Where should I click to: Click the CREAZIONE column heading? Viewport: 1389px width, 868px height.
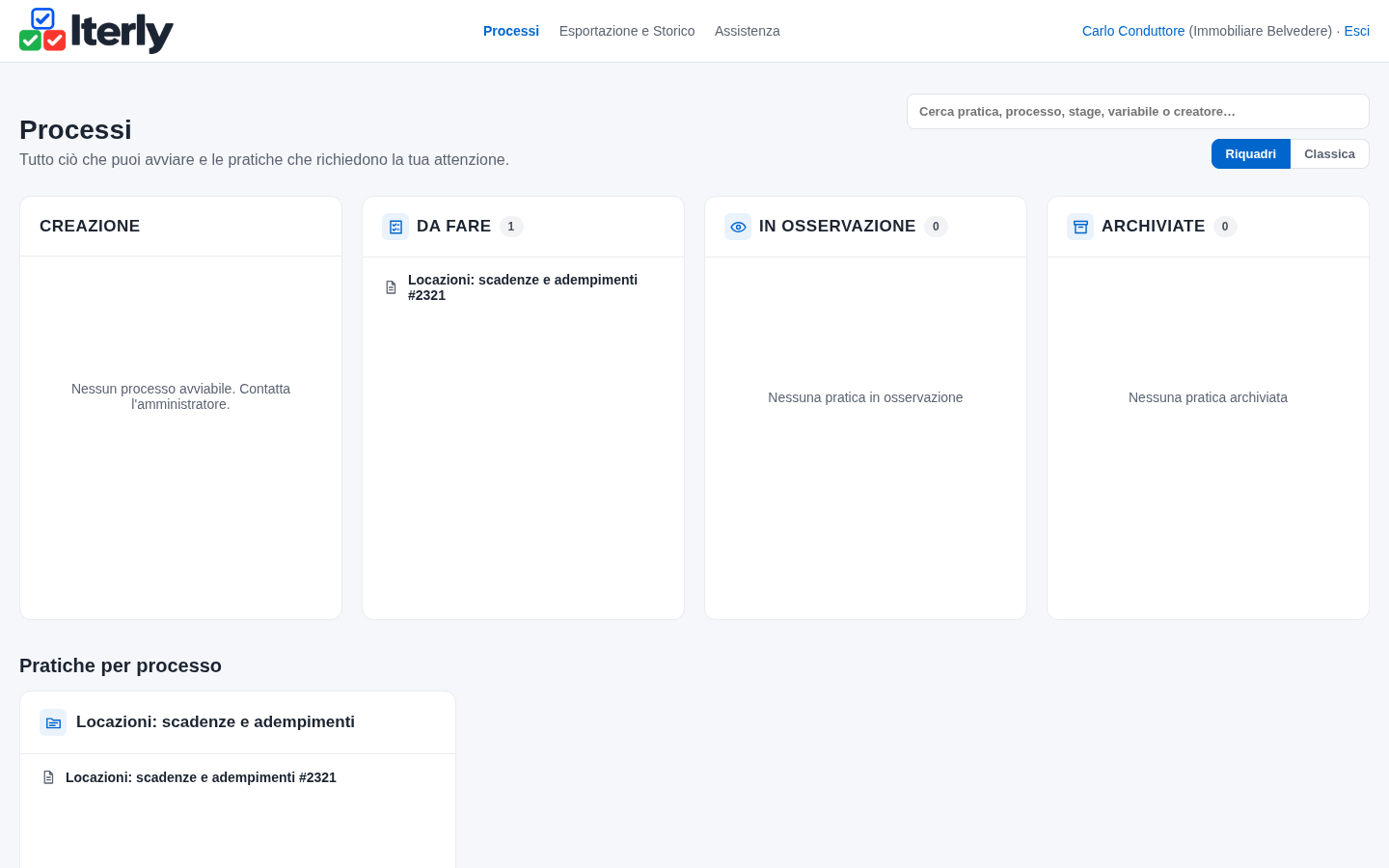click(x=90, y=226)
